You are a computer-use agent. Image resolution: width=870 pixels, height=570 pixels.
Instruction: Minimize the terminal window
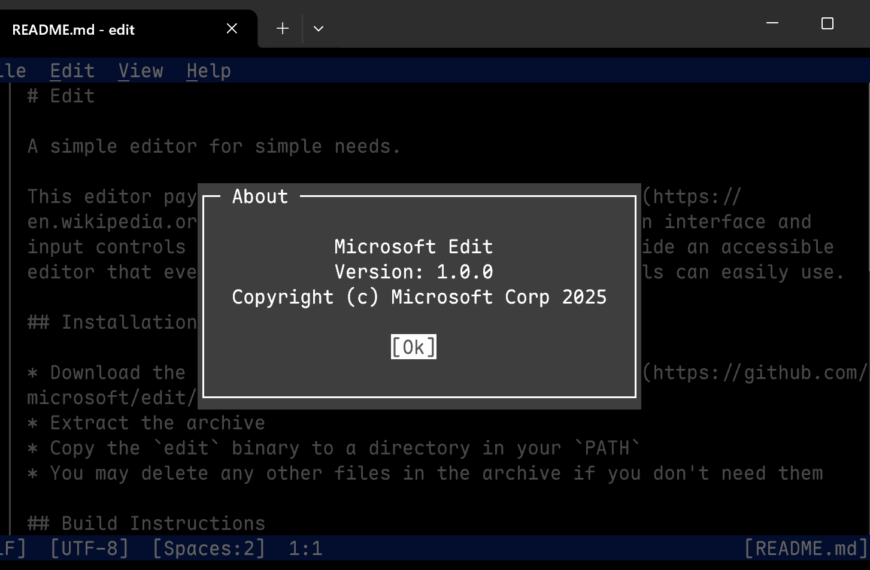click(772, 23)
